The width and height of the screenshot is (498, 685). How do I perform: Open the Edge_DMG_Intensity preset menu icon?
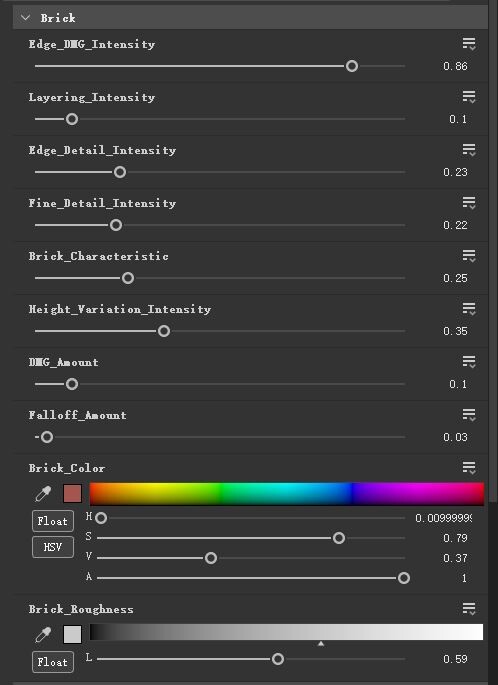(469, 44)
